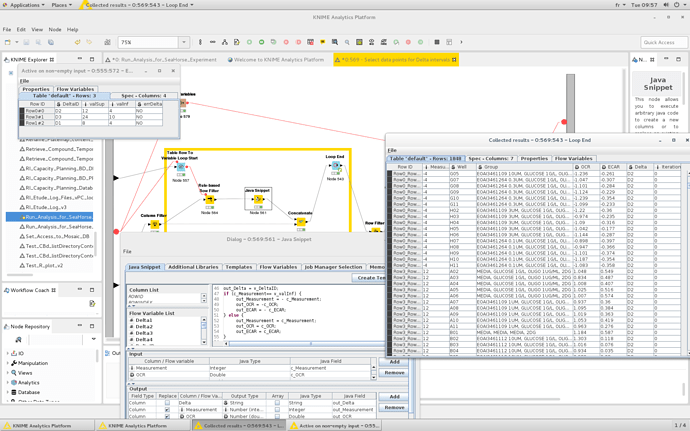Toggle Array checkbox for OCR output row

pyautogui.click(x=277, y=416)
